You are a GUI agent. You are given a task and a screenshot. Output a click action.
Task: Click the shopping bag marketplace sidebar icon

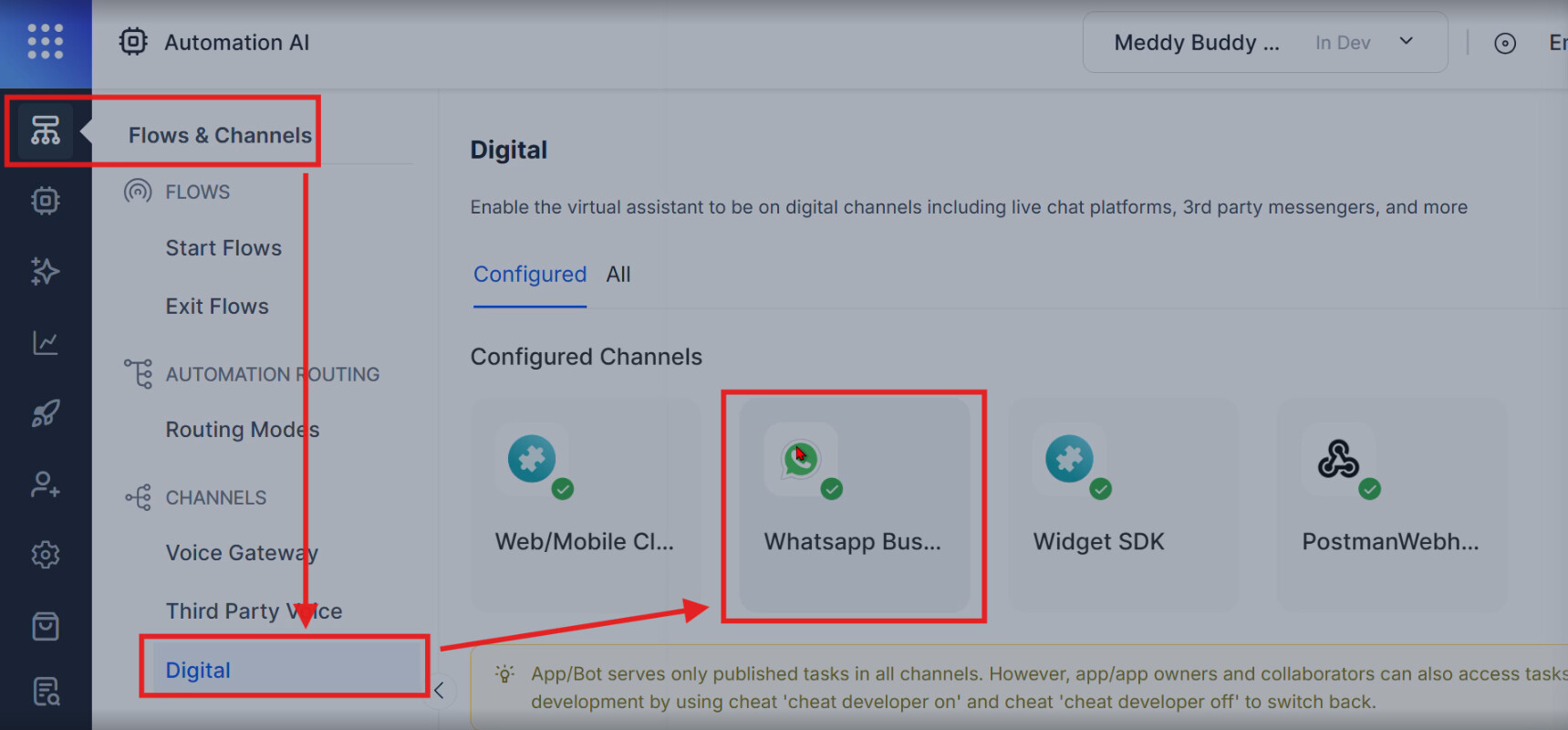tap(45, 626)
